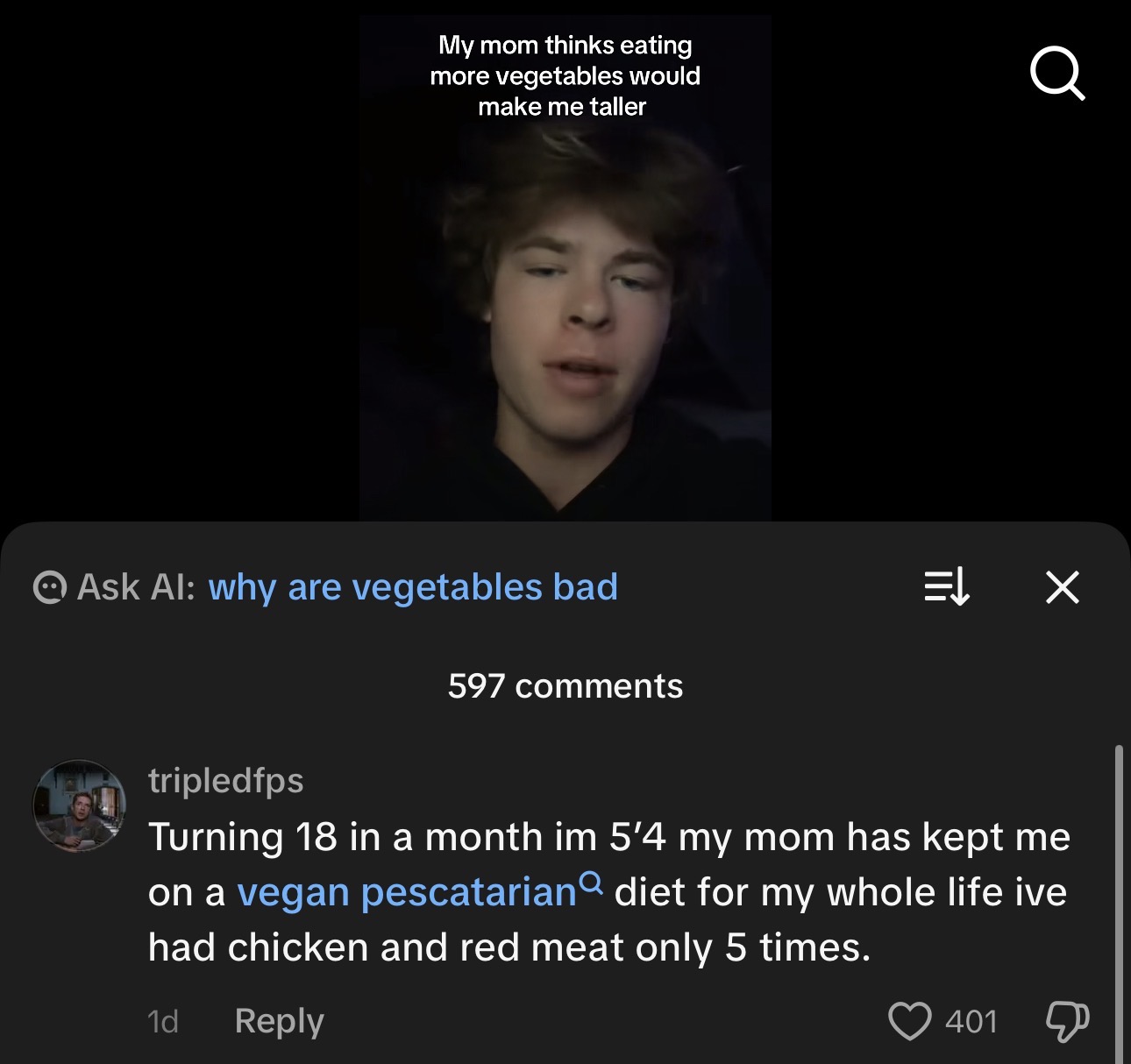Tap the tripledfps username
1131x1064 pixels.
coord(225,780)
